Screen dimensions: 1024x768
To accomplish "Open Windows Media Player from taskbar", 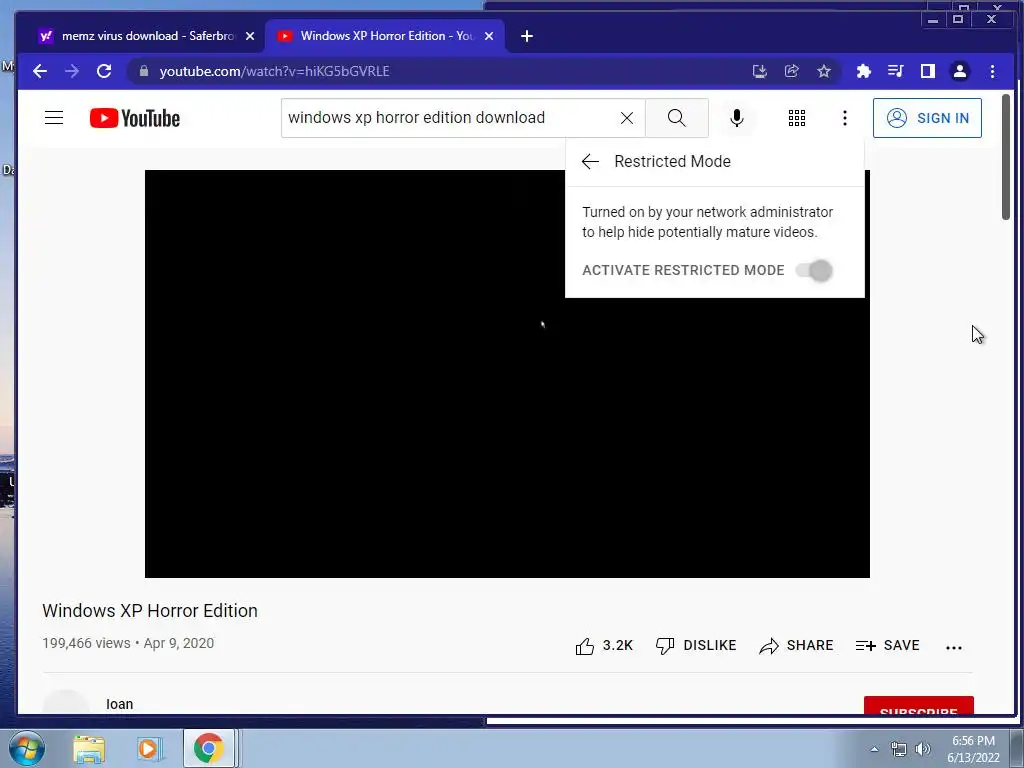I will (148, 748).
